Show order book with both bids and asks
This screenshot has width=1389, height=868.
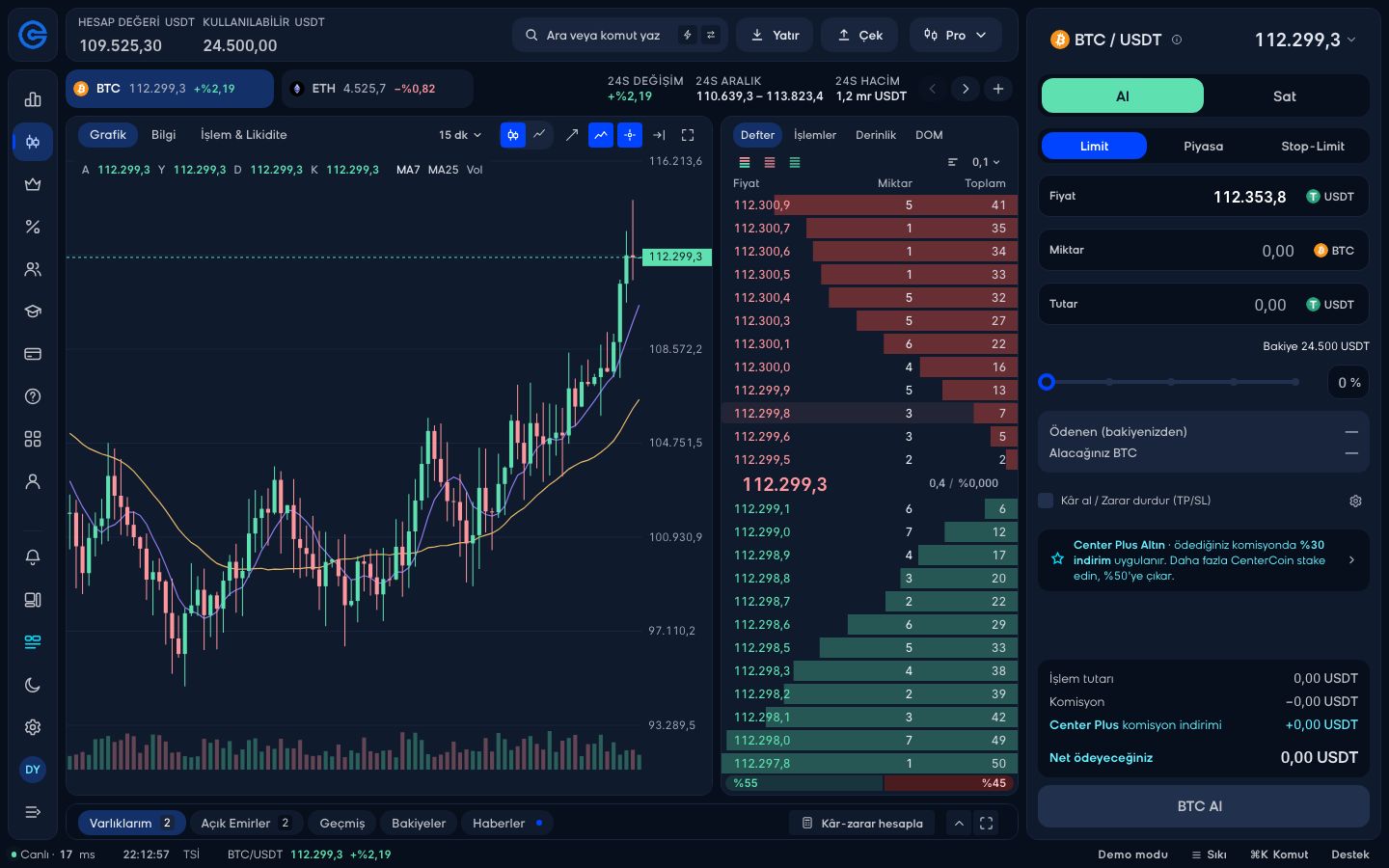point(745,162)
